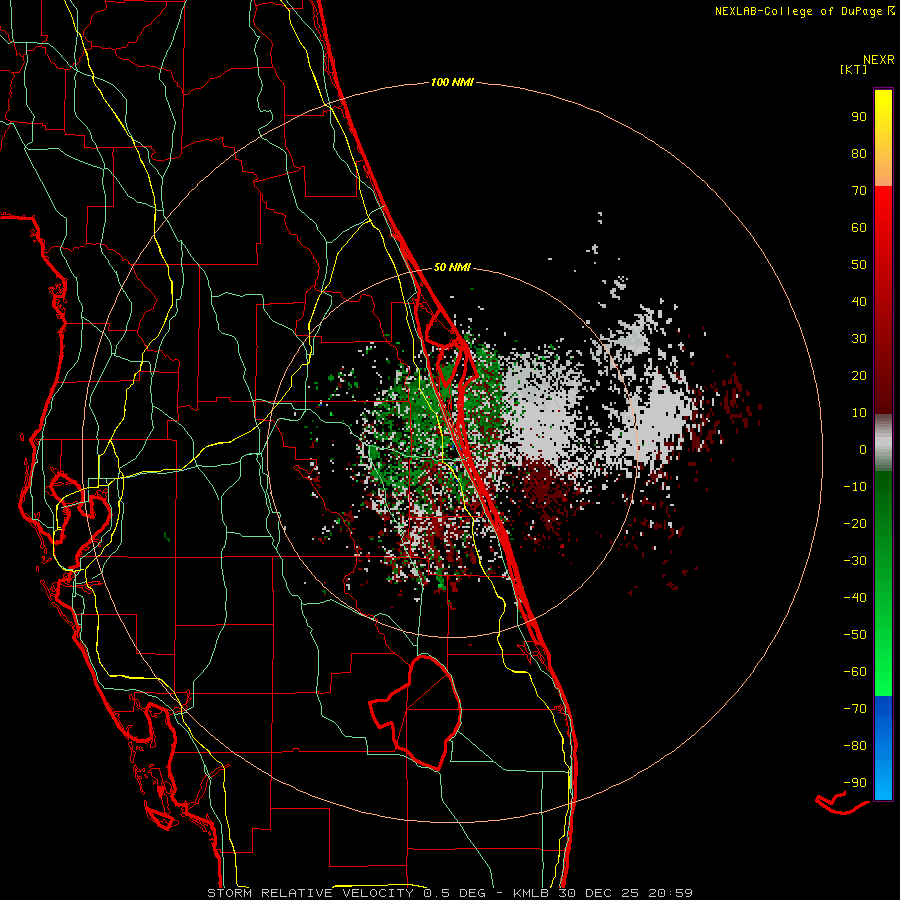The width and height of the screenshot is (900, 900).
Task: Click the 100 NMI range ring label
Action: 452,83
